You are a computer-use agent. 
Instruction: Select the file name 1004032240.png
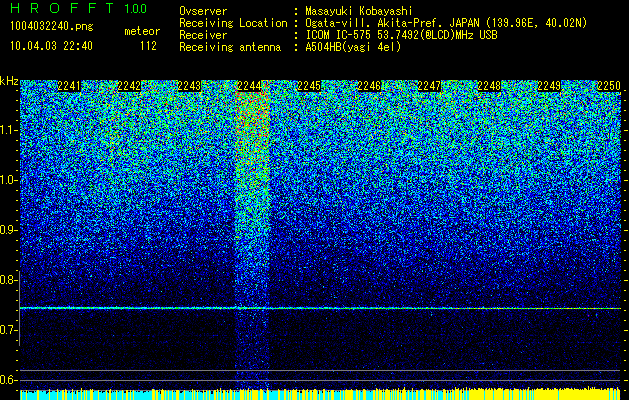pos(52,27)
